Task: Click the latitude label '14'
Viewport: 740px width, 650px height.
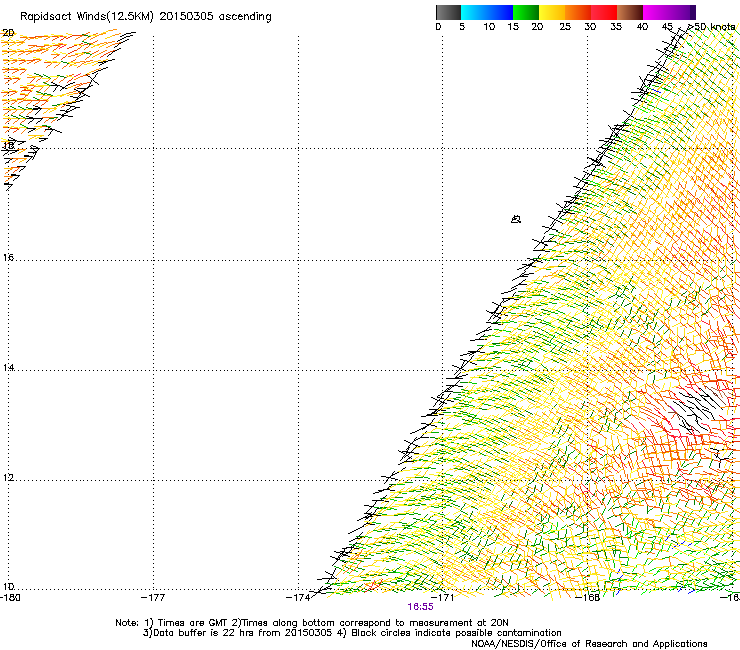Action: point(8,368)
